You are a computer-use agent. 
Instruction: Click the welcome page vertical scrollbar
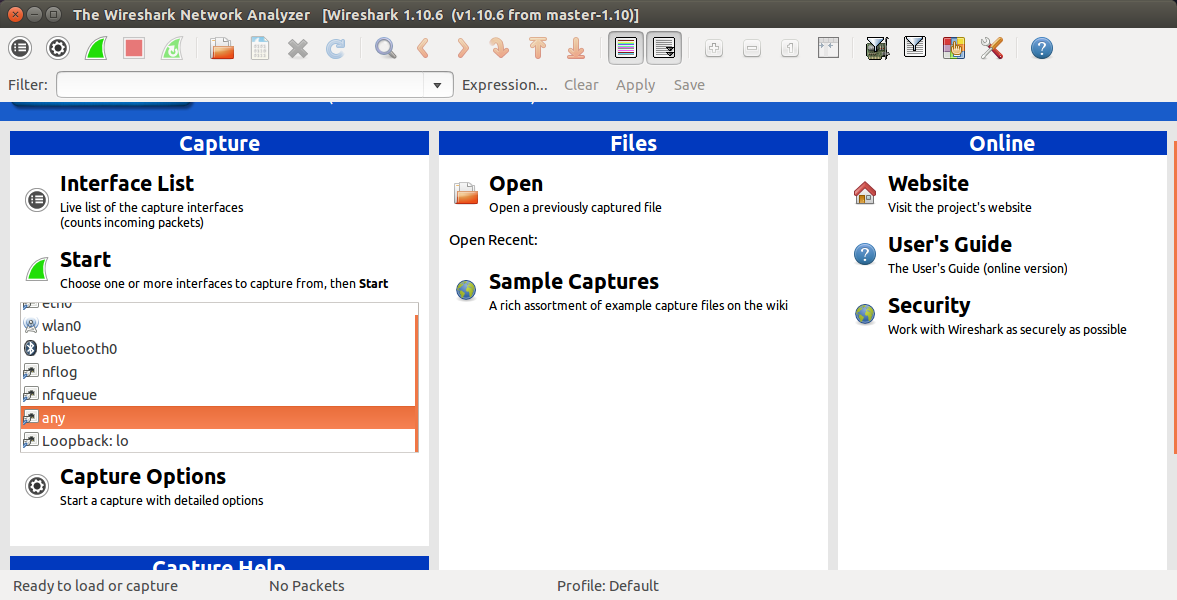coord(1174,297)
